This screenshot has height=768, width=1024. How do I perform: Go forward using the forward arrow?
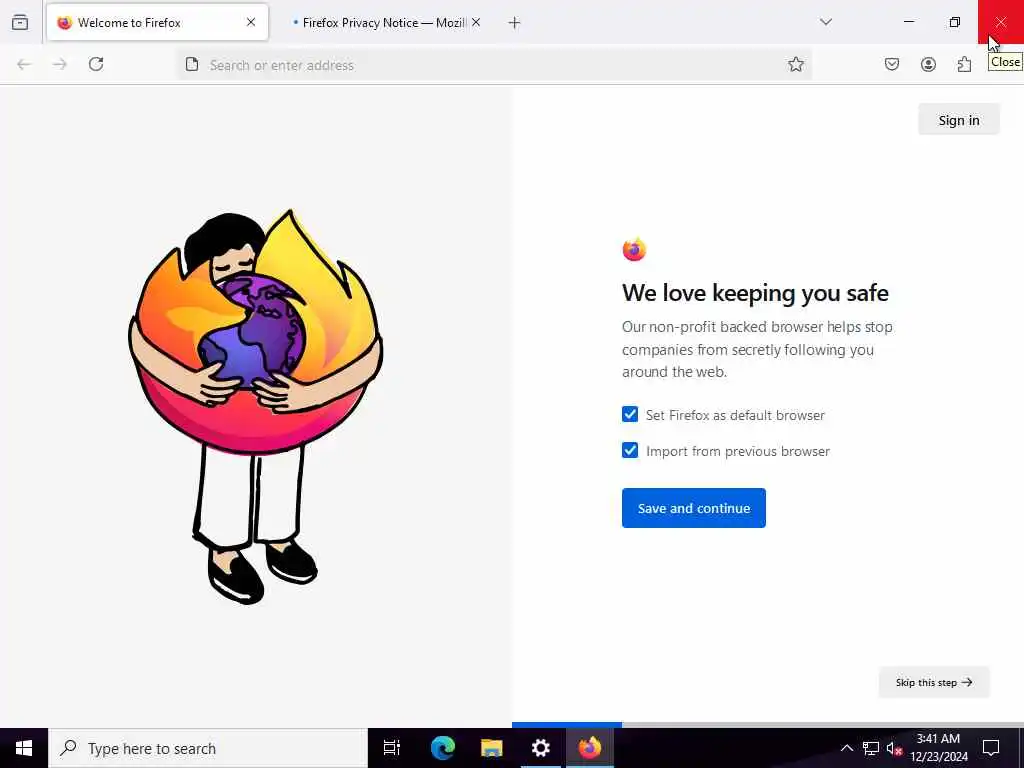coord(60,64)
